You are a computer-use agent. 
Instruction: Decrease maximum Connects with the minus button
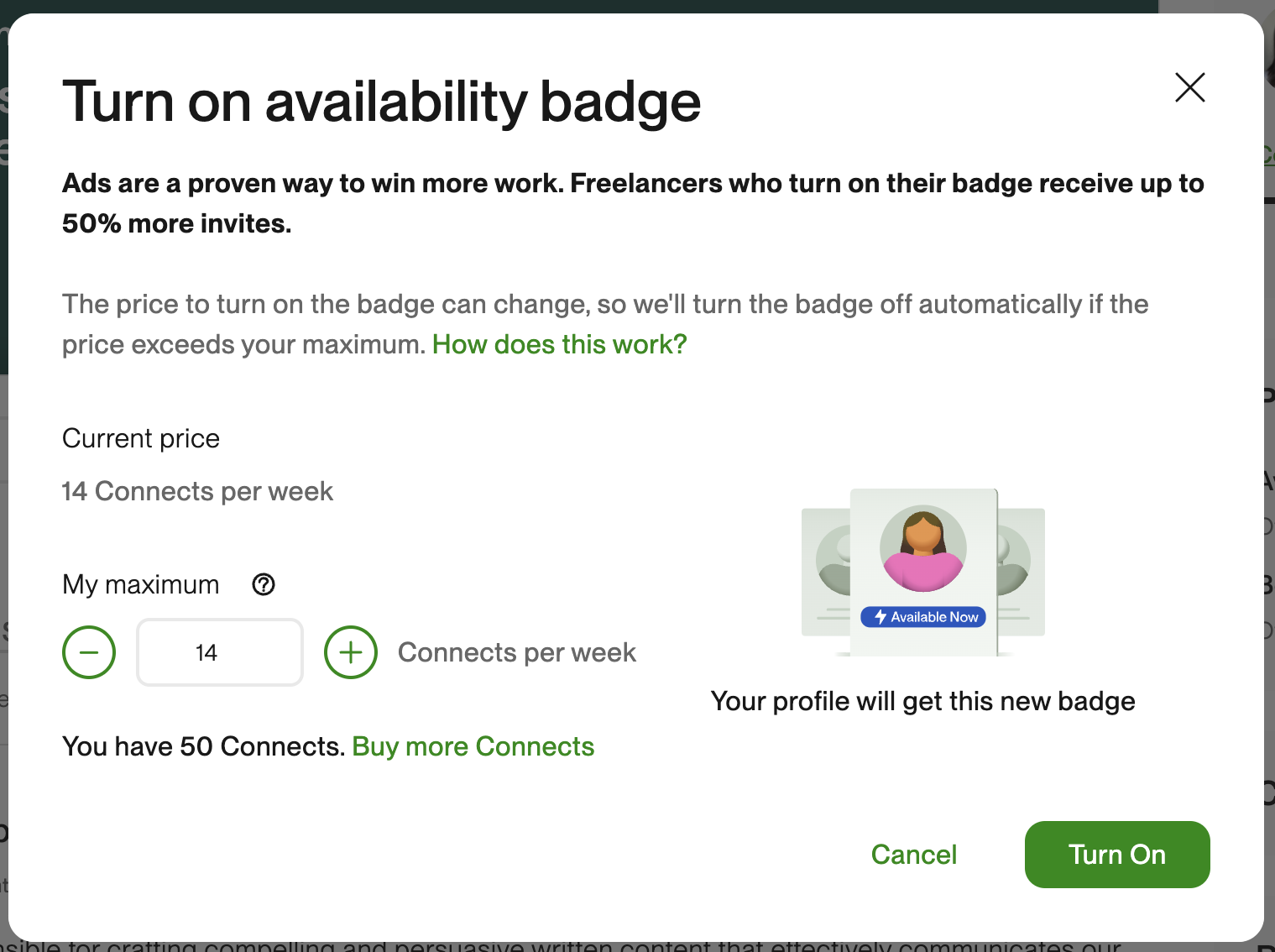pos(89,652)
